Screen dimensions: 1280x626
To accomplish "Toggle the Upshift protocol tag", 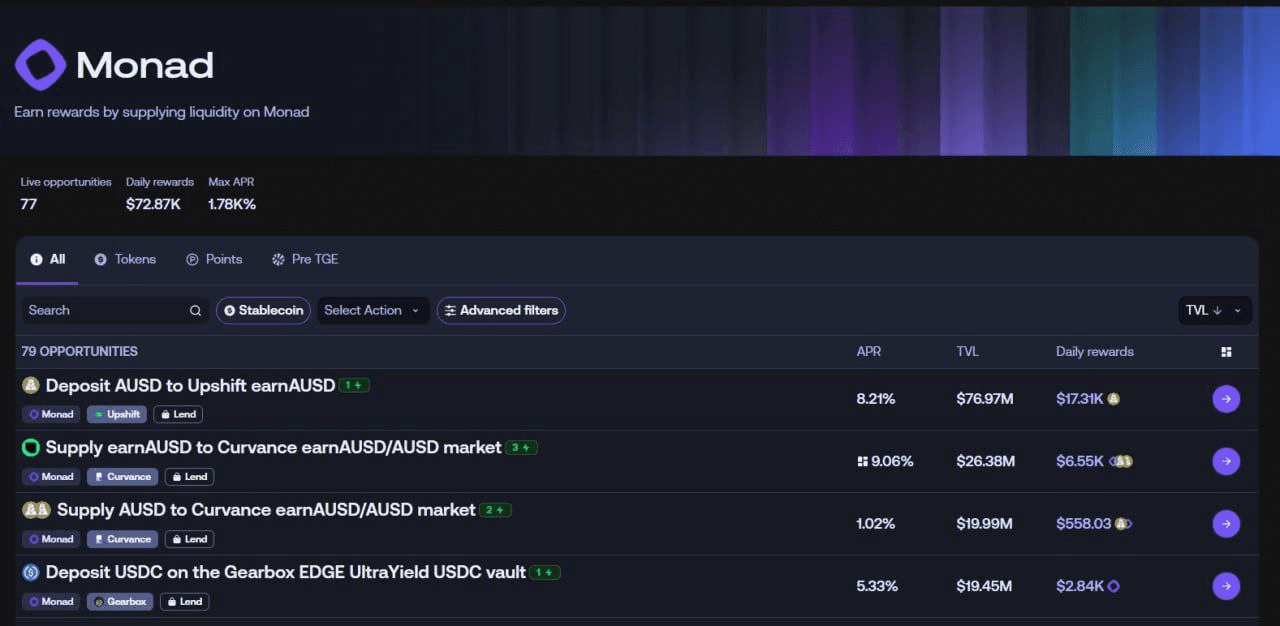I will (x=117, y=414).
